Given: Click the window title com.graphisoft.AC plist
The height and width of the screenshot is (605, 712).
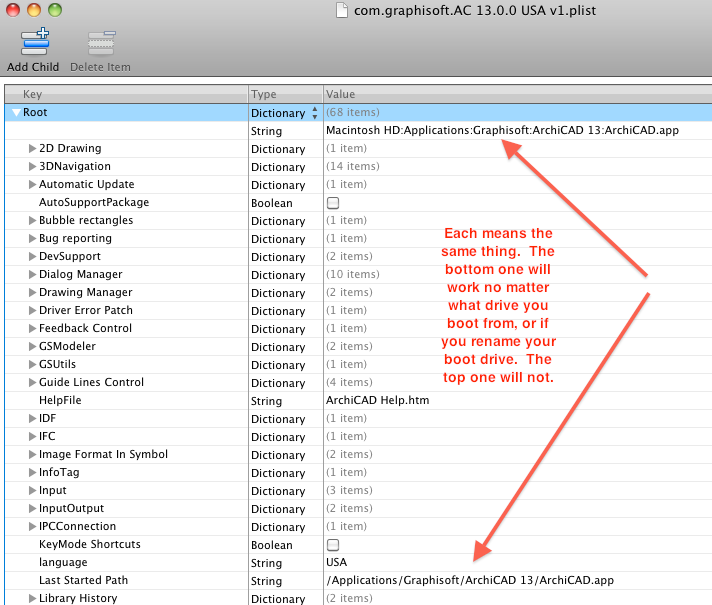Looking at the screenshot, I should [x=475, y=10].
